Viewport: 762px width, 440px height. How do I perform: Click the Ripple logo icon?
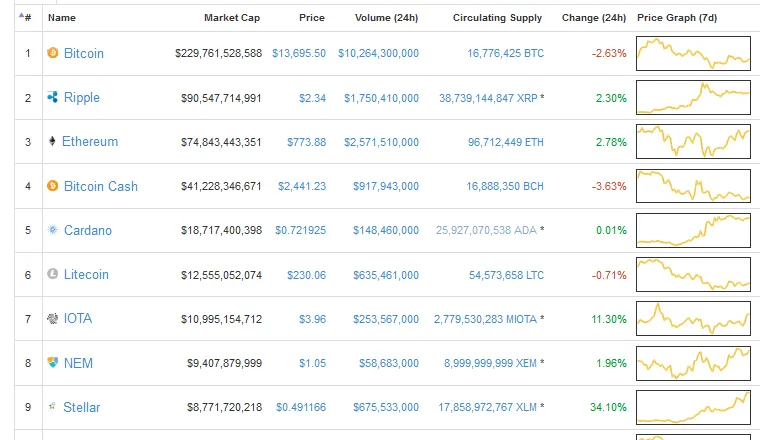click(52, 97)
